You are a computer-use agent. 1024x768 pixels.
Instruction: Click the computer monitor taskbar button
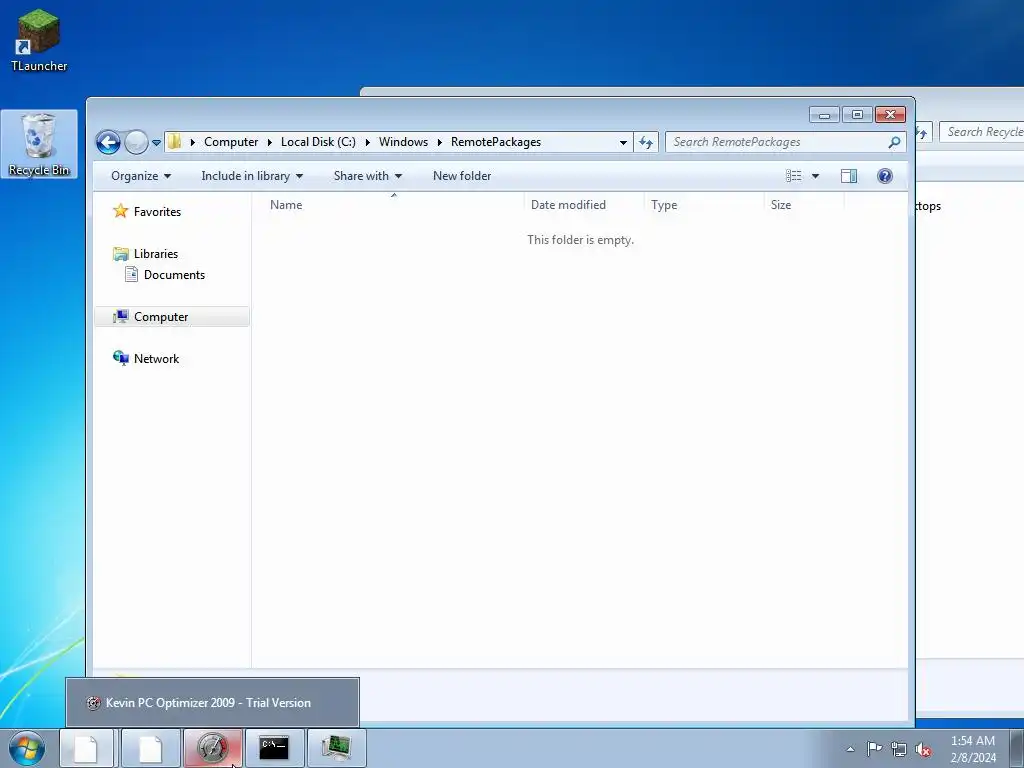point(336,748)
